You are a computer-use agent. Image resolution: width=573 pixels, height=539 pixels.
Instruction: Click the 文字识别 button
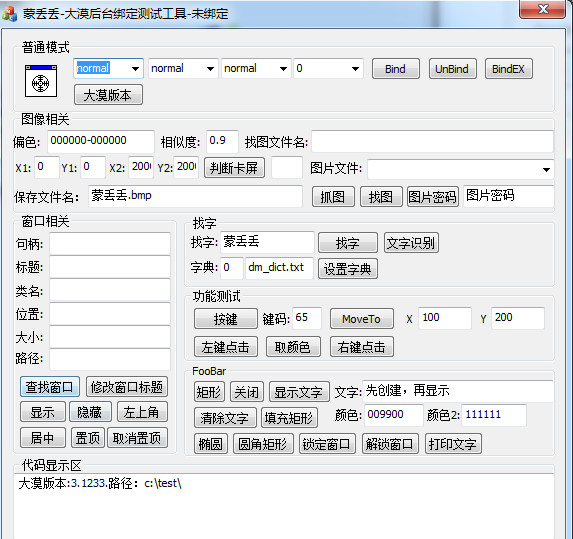point(411,243)
